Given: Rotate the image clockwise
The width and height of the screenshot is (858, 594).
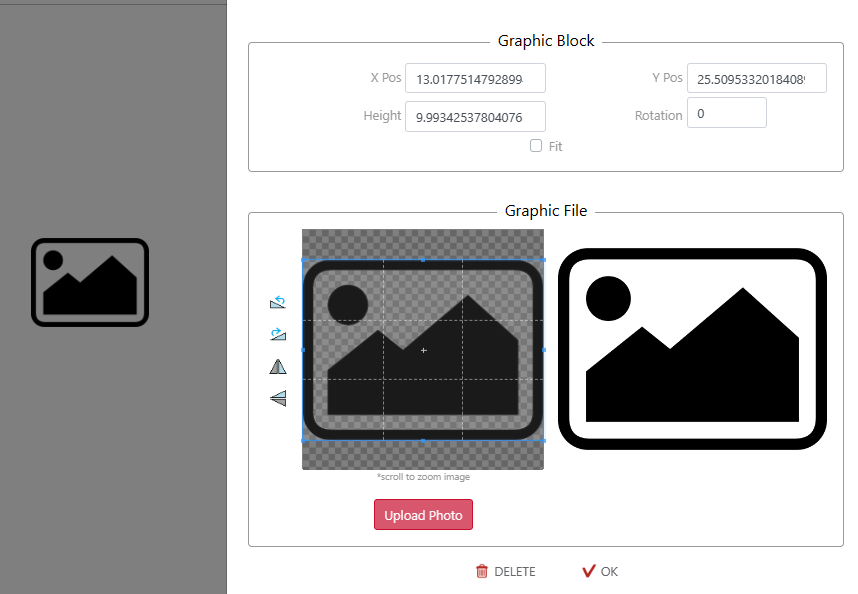Looking at the screenshot, I should (x=278, y=334).
